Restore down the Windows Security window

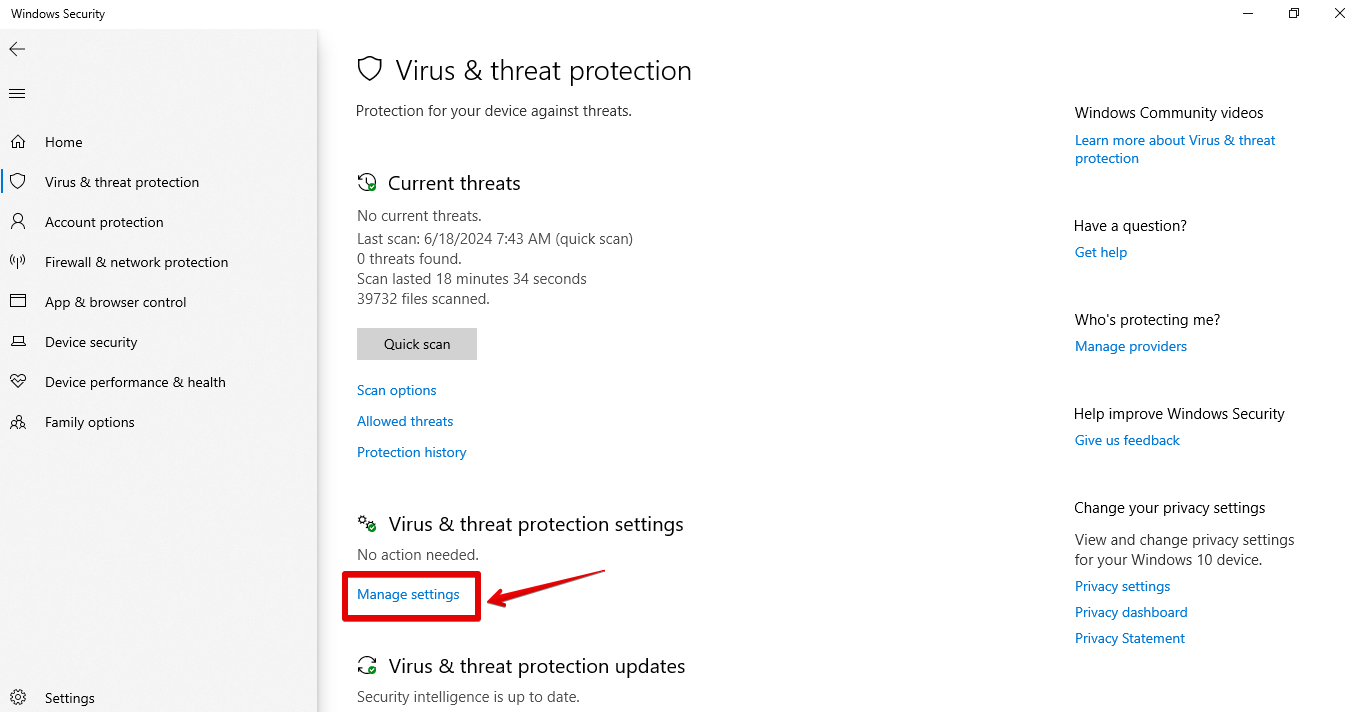pos(1294,14)
